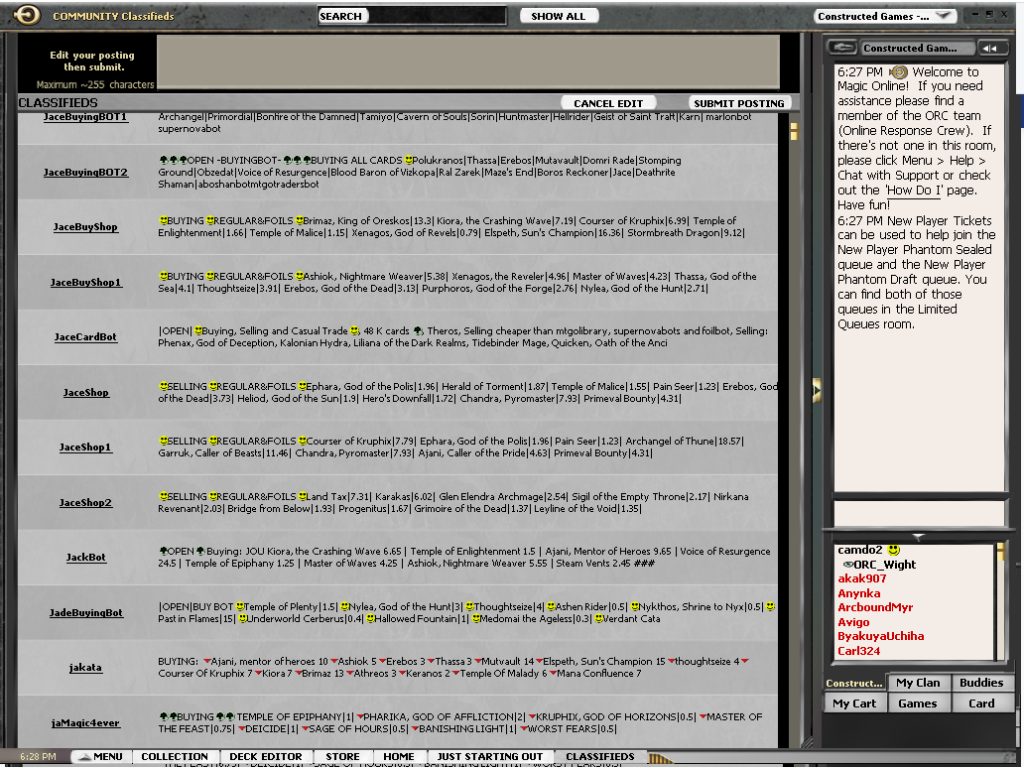Click the smiley icon beside camdo2
This screenshot has width=1024, height=768.
[894, 550]
